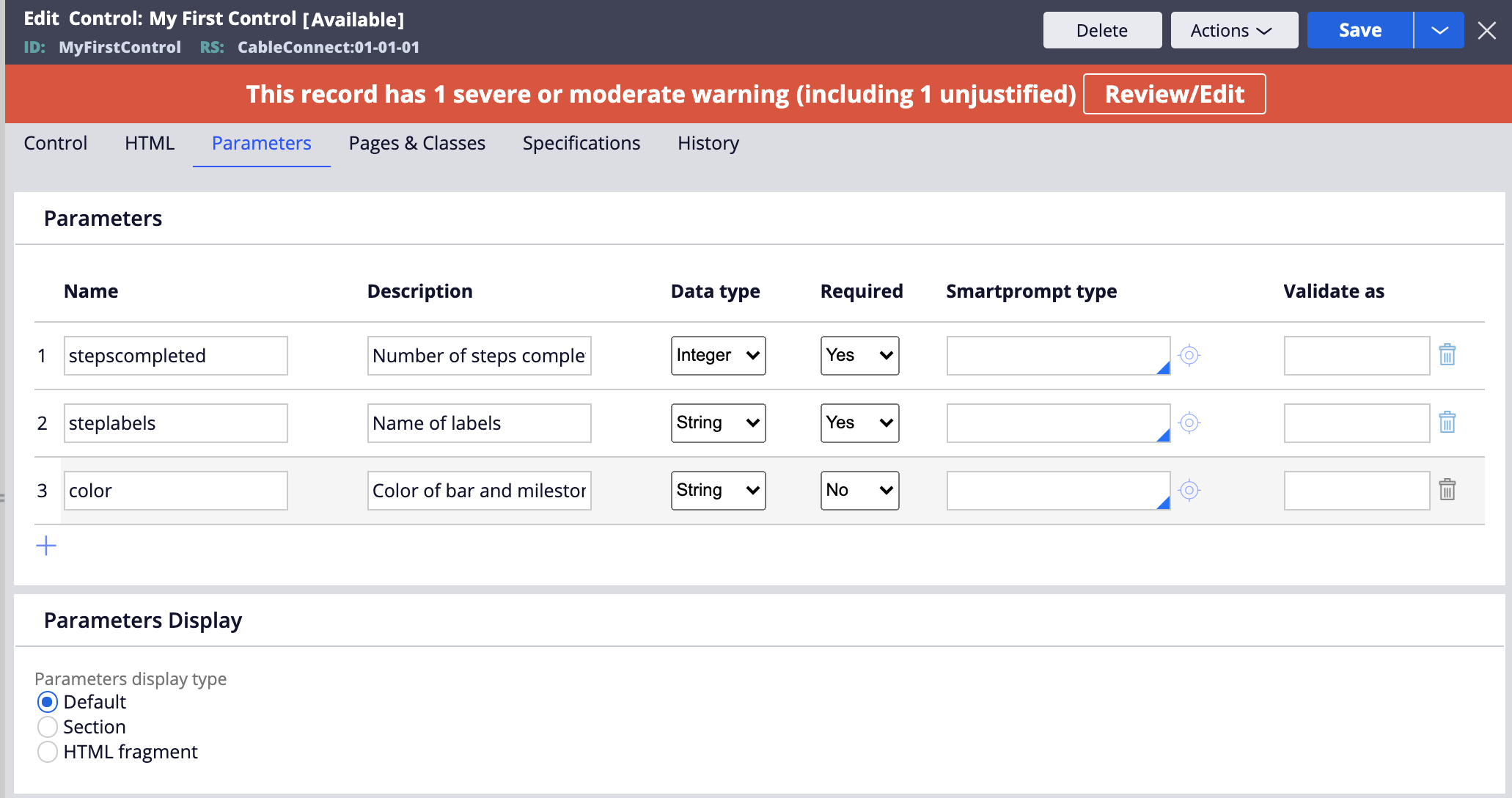Click the trash icon for the steplabels row
The image size is (1512, 798).
1447,422
